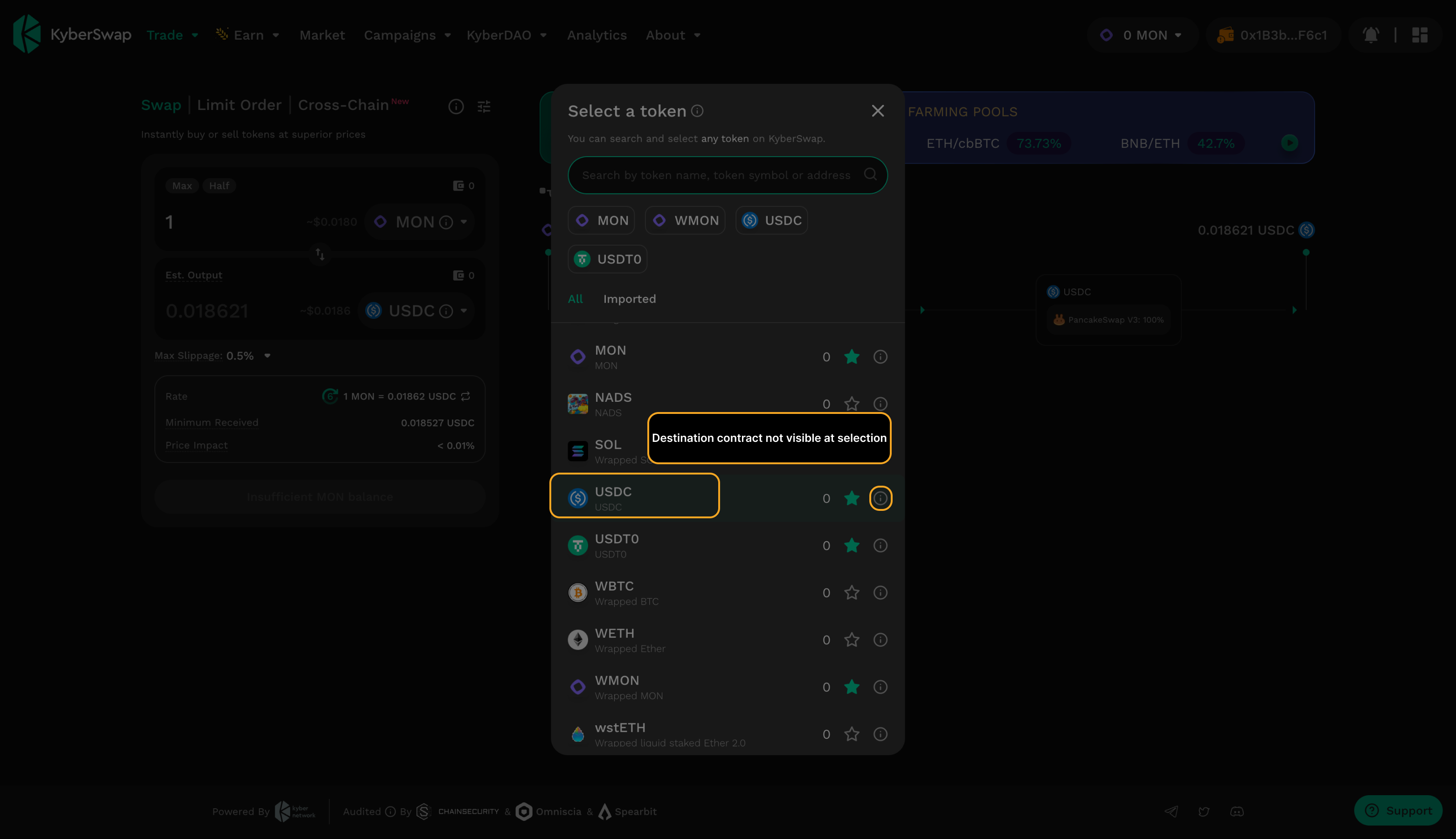Open info icon for USDC token row
The height and width of the screenshot is (839, 1456).
tap(880, 498)
